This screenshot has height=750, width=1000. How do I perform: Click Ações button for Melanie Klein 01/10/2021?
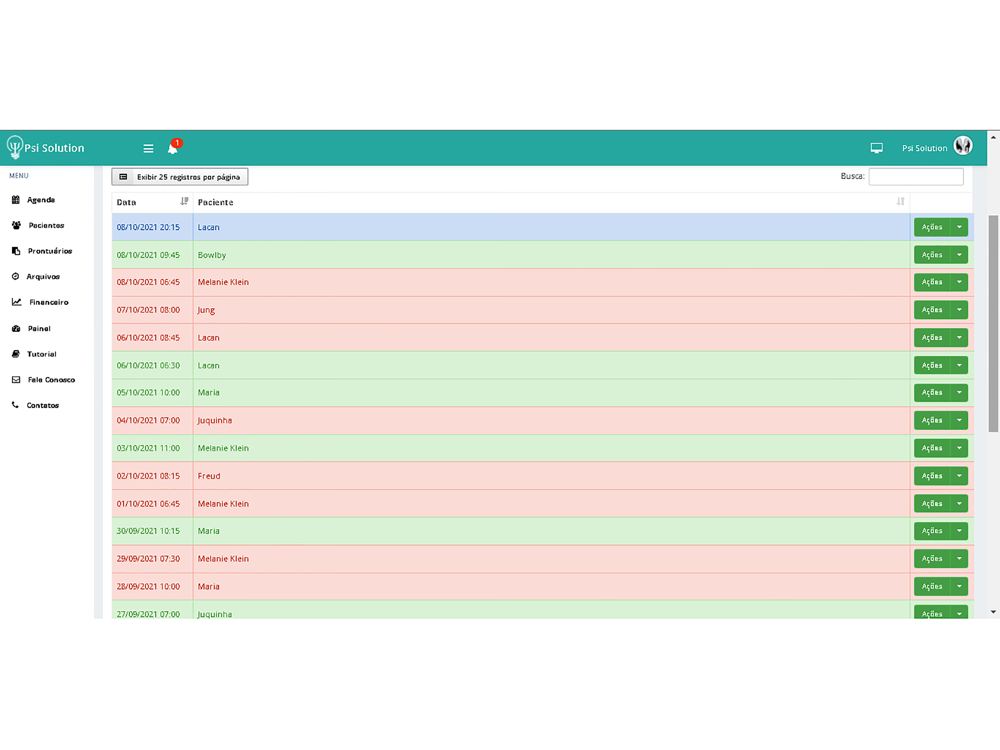click(932, 503)
